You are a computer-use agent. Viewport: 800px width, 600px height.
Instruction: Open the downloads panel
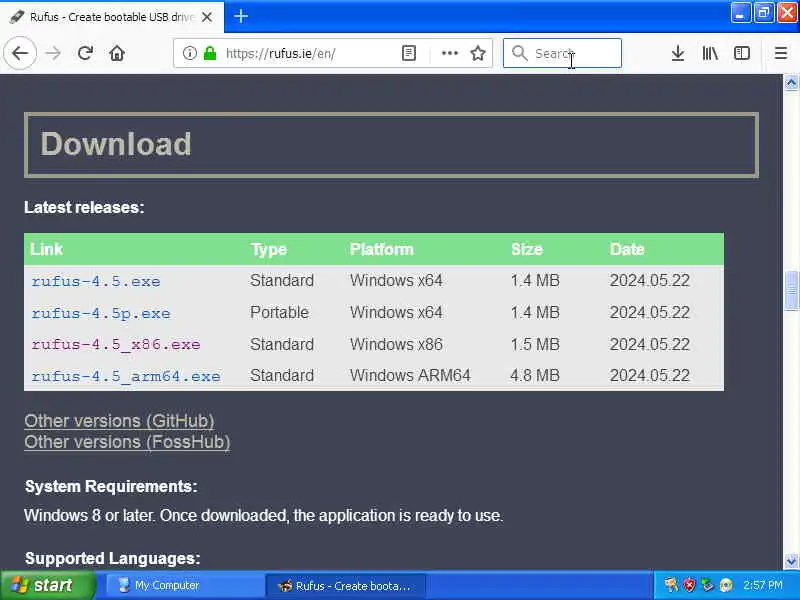pos(678,53)
